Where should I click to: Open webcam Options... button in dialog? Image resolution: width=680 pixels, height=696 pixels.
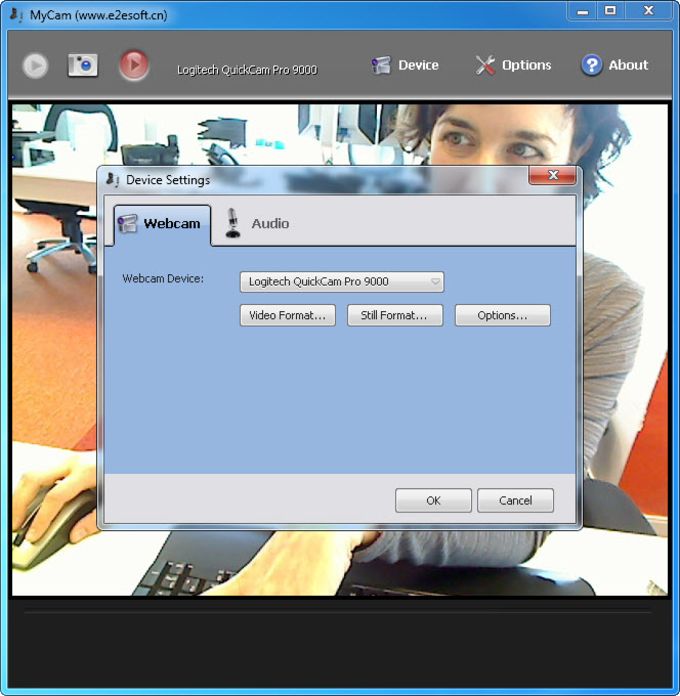point(503,316)
